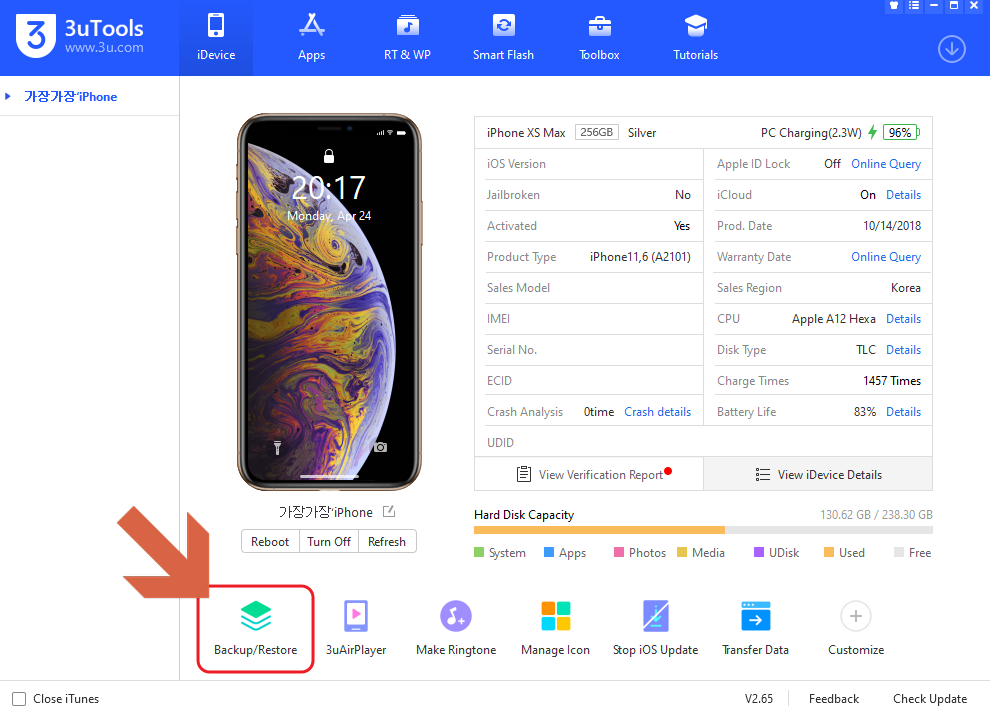Click View iDevice Details

pos(818,474)
